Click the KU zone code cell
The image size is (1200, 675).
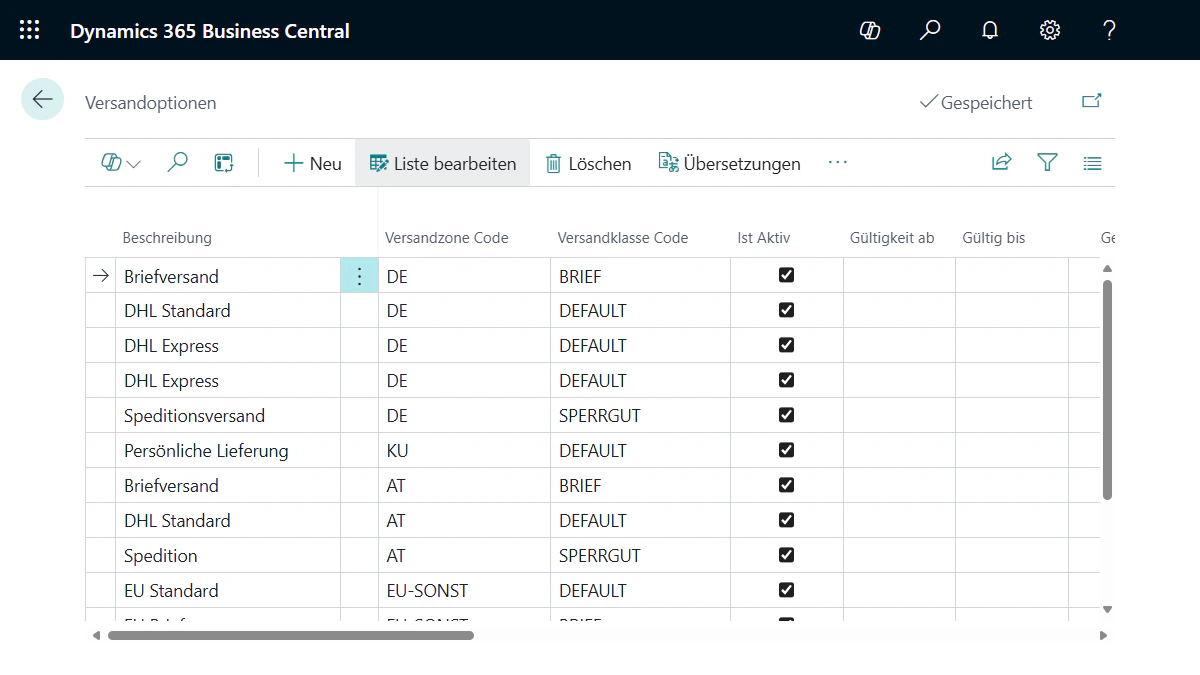click(464, 450)
